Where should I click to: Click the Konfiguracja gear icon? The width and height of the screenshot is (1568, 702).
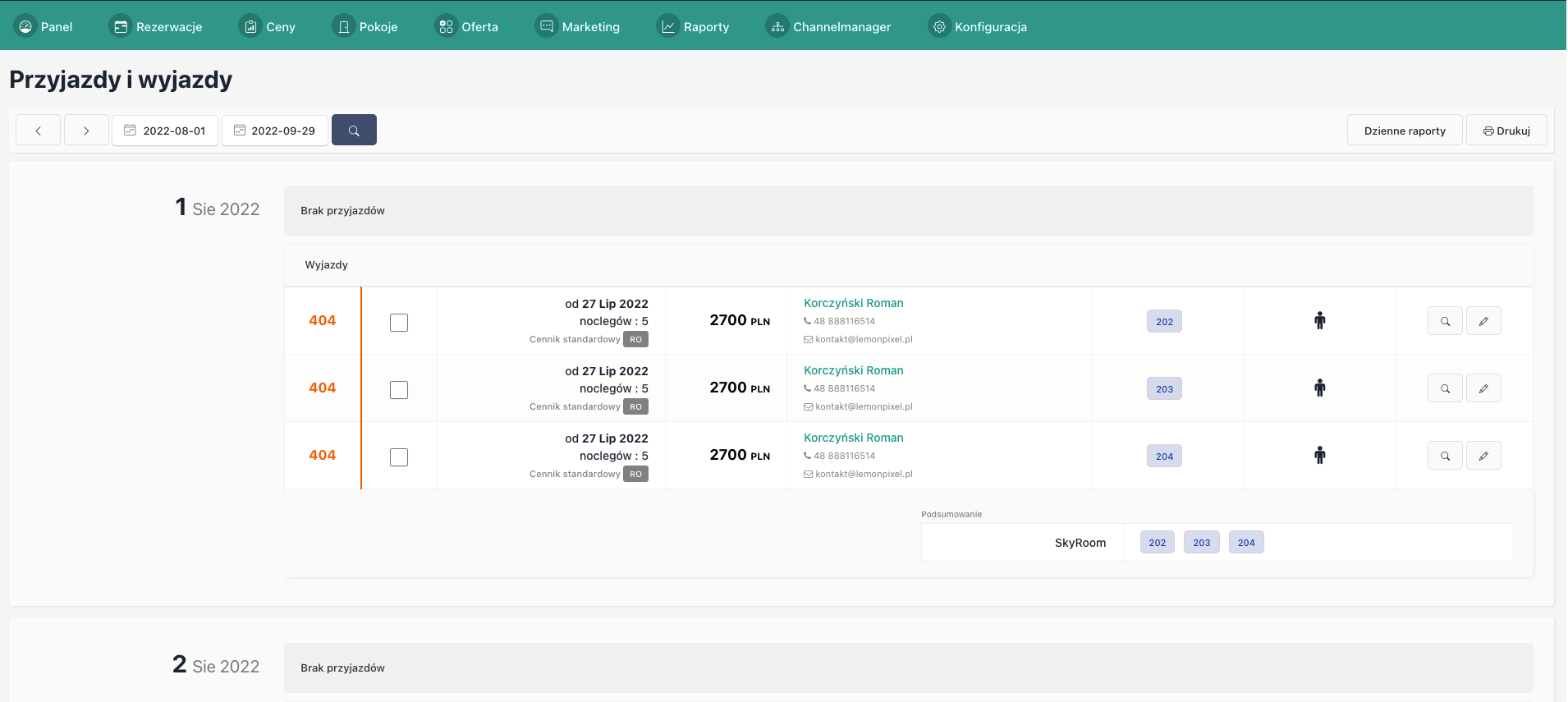(x=939, y=26)
